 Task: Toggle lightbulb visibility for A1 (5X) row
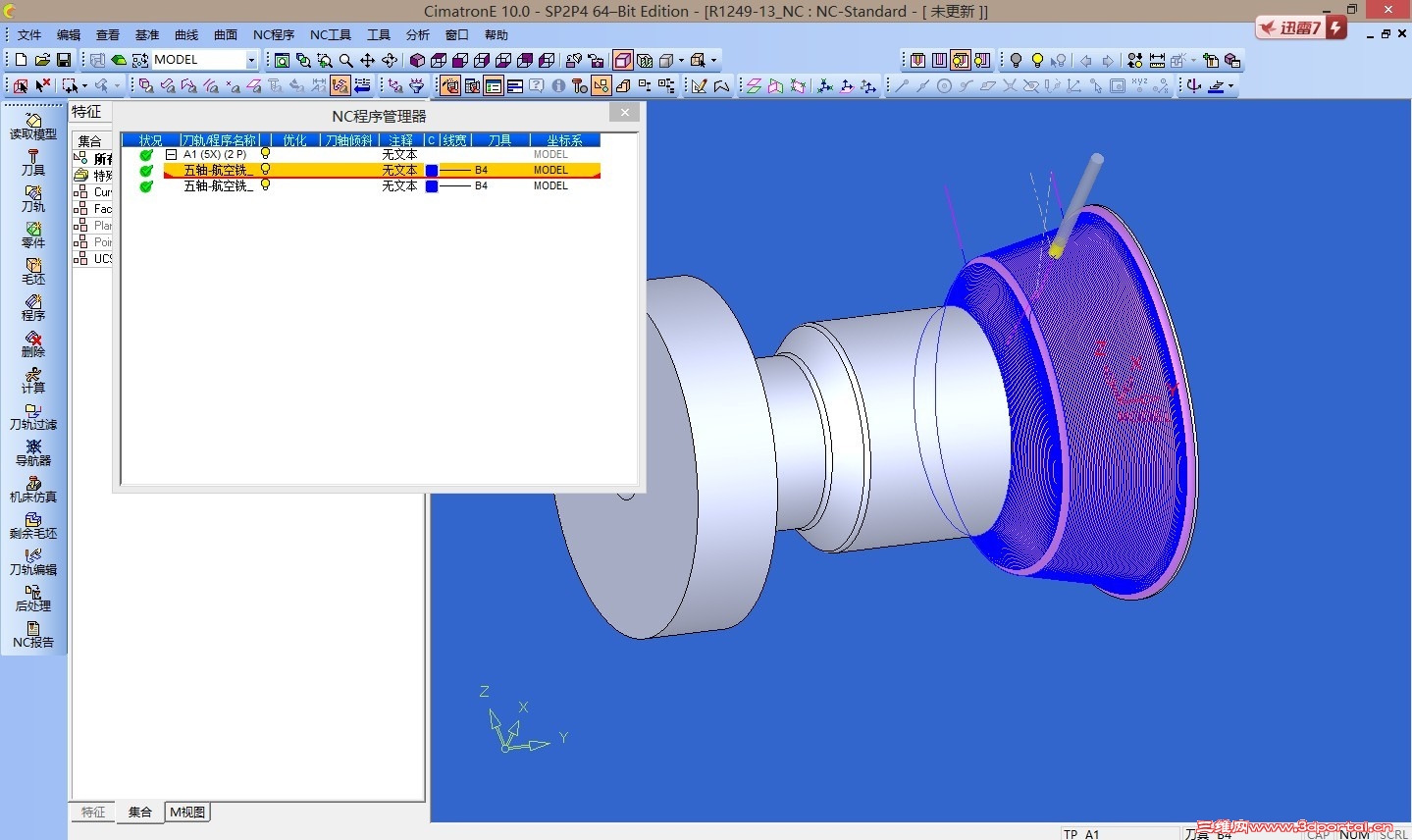pyautogui.click(x=265, y=154)
